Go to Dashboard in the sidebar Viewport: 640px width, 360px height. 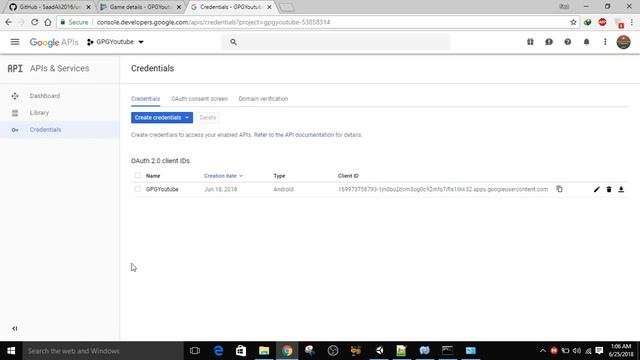click(x=45, y=96)
